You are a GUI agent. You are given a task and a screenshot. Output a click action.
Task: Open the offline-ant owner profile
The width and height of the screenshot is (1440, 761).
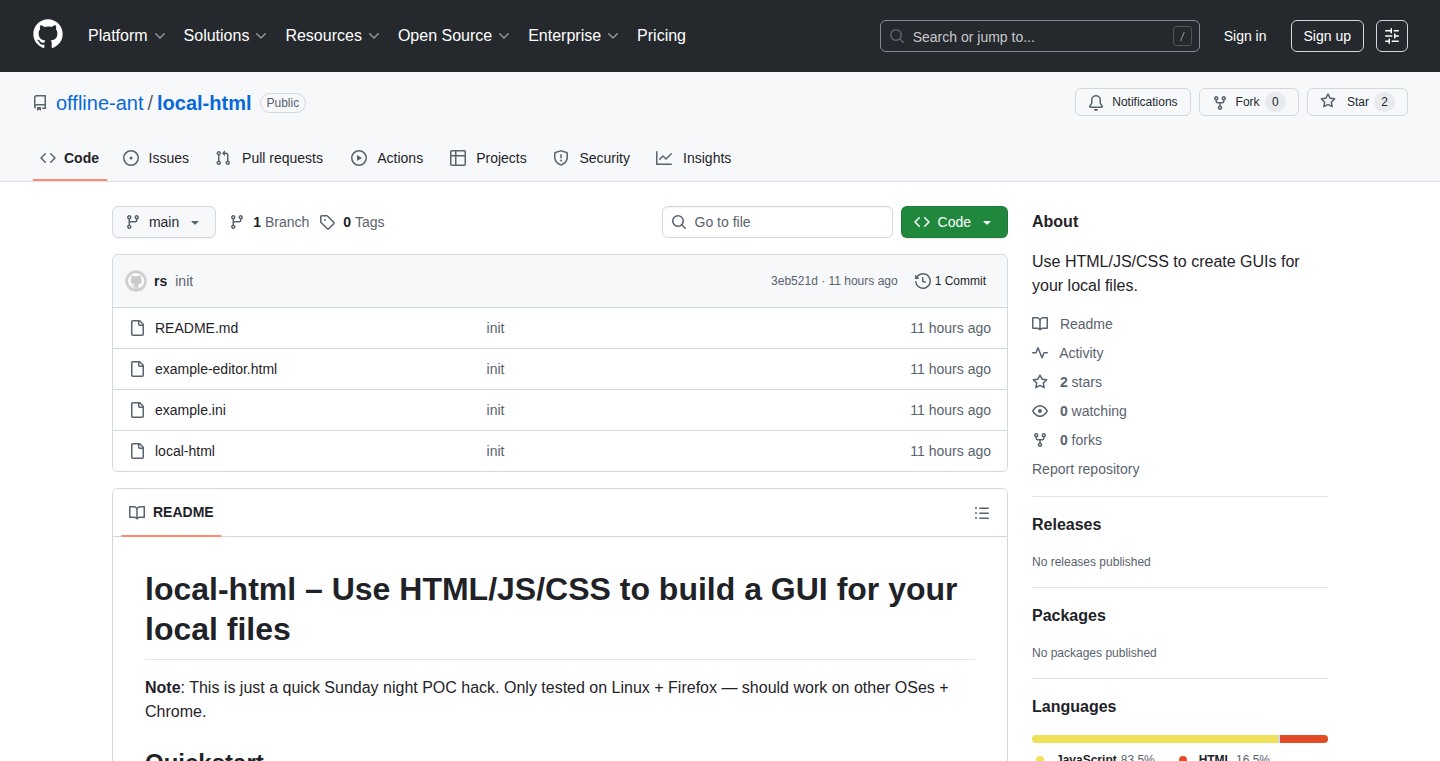coord(100,102)
